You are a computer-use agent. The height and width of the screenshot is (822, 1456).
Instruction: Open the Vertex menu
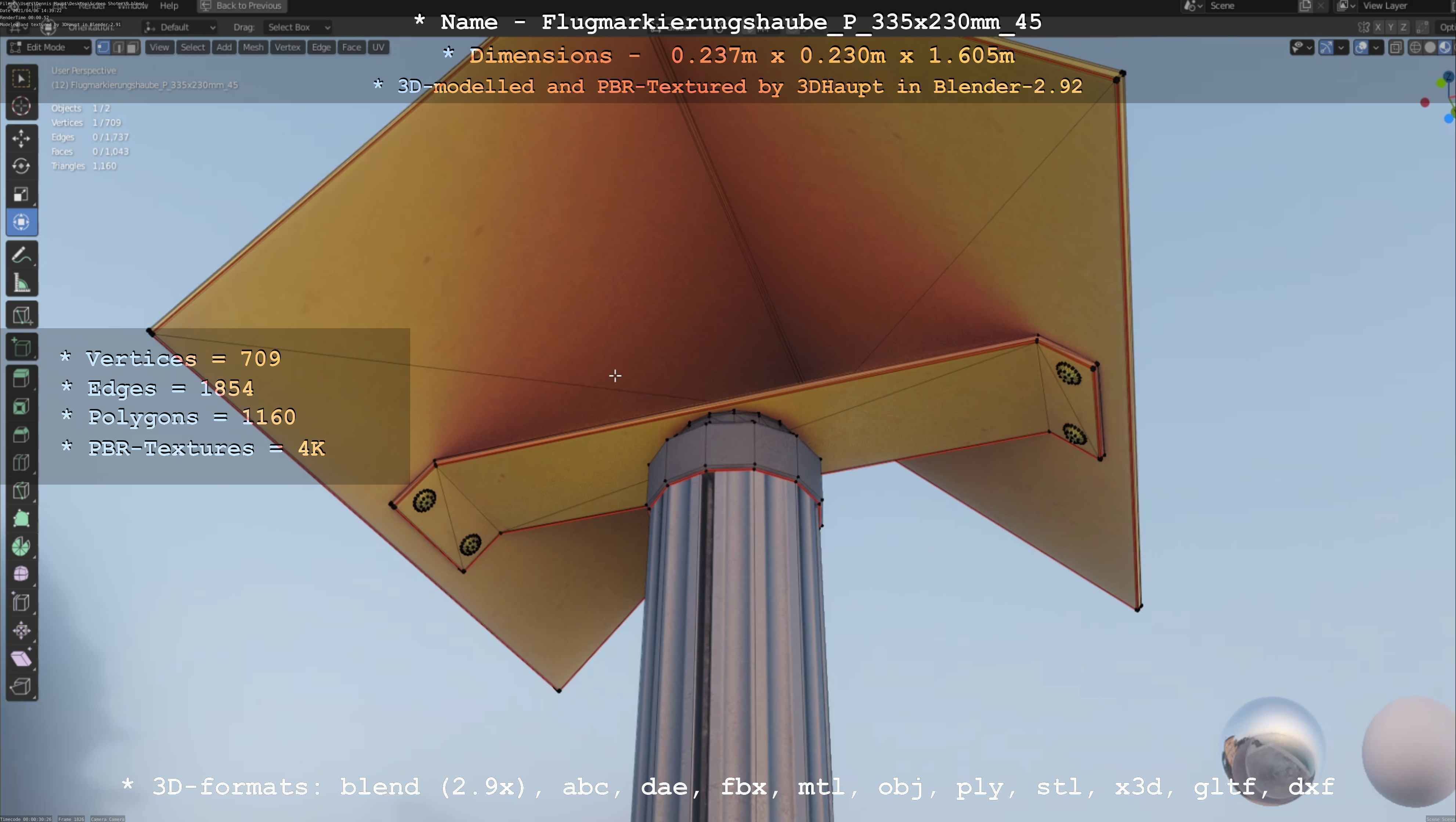tap(287, 47)
